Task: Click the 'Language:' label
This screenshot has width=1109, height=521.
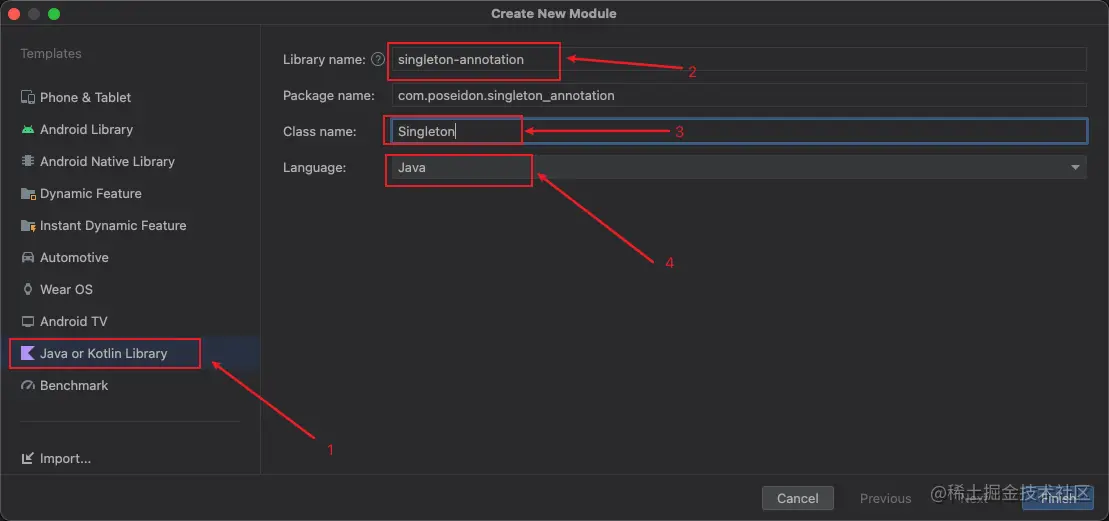Action: [x=315, y=168]
